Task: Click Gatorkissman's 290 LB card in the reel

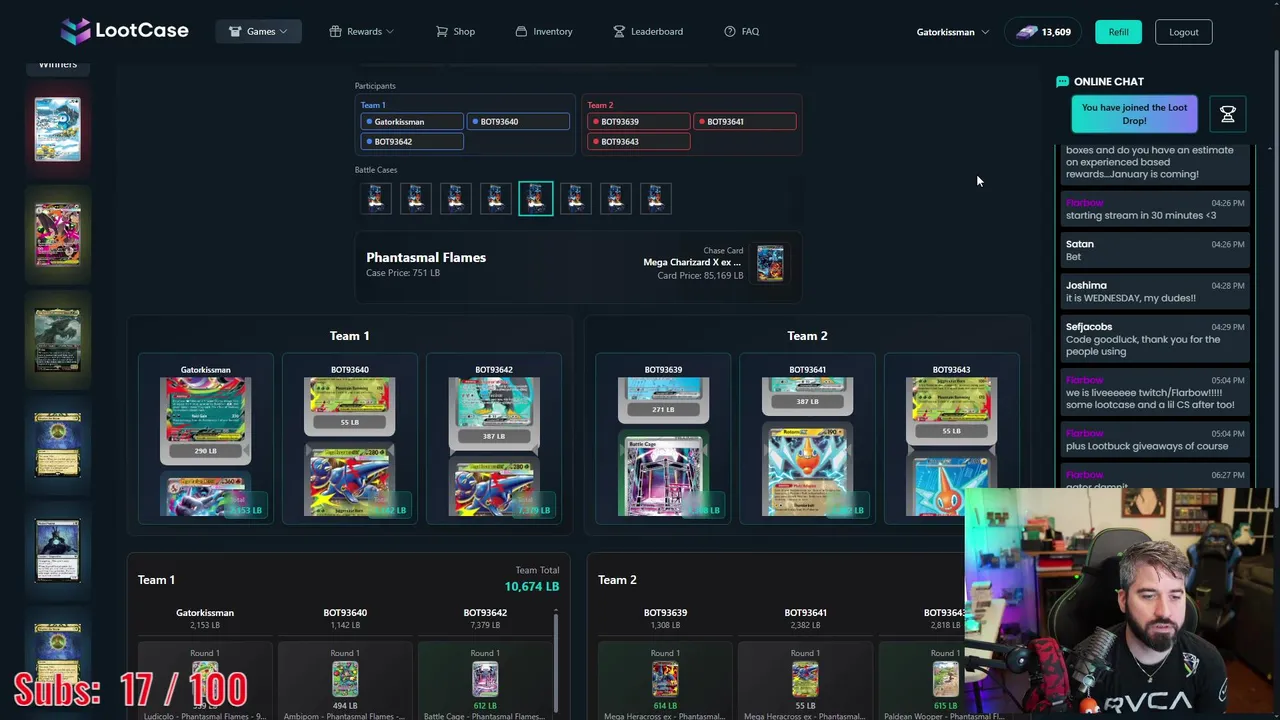Action: [205, 421]
